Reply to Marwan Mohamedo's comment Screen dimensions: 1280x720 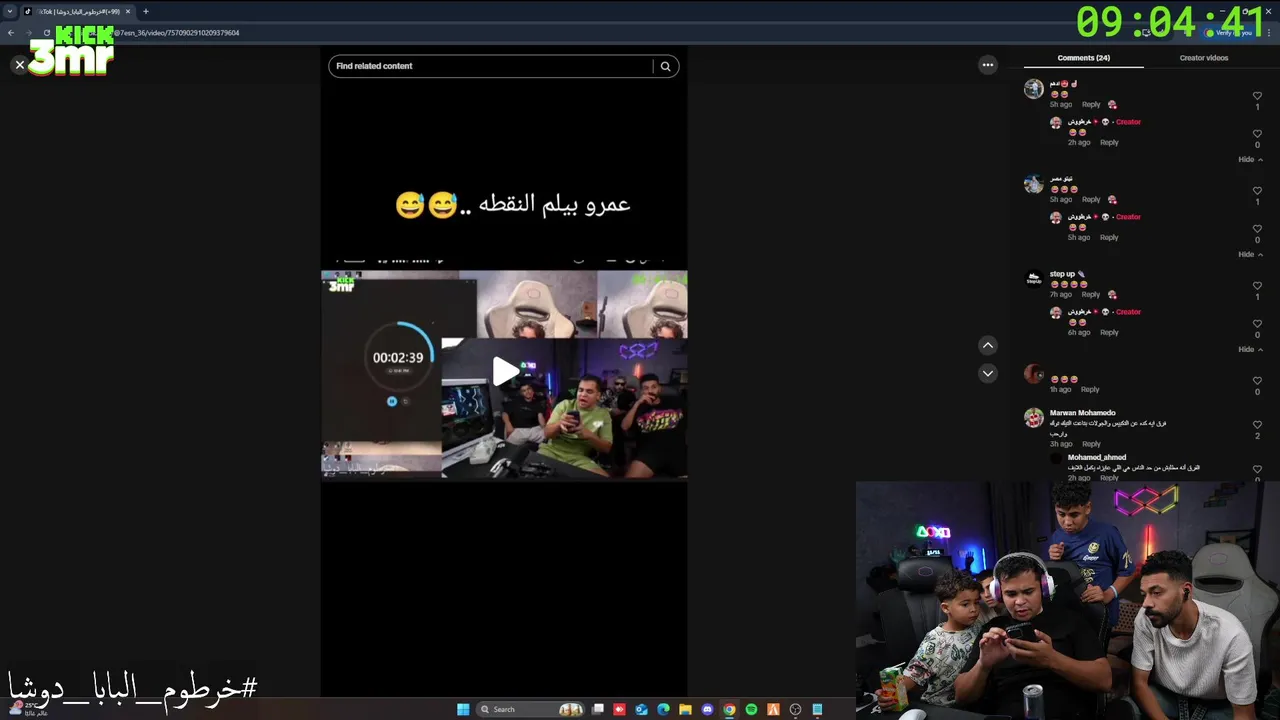(1091, 444)
